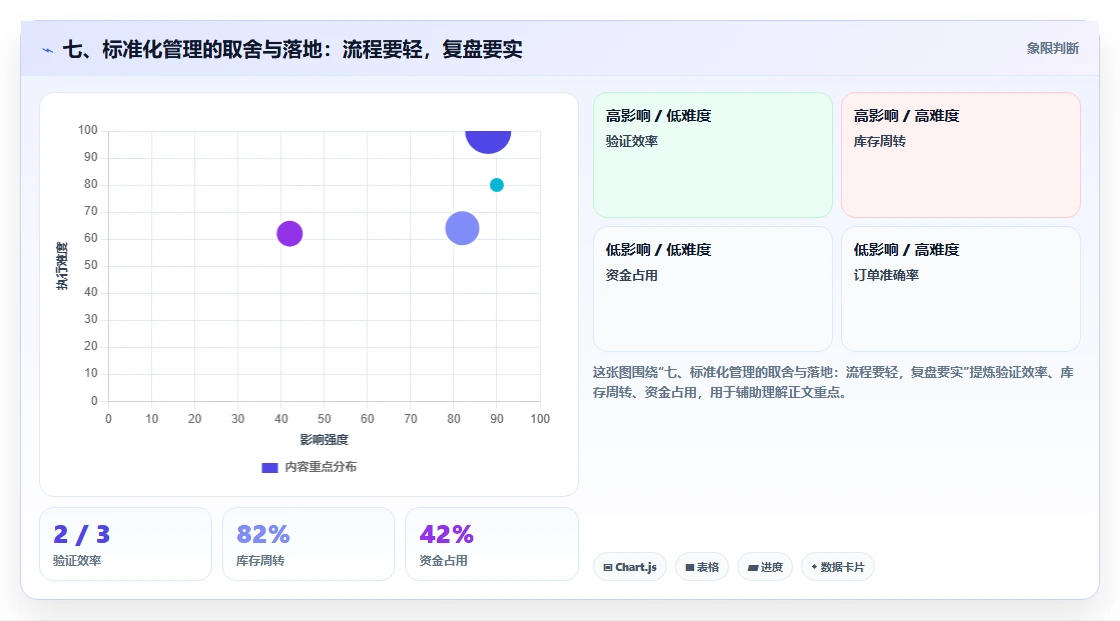This screenshot has width=1120, height=621.
Task: Click the 42% stat value
Action: tap(446, 535)
